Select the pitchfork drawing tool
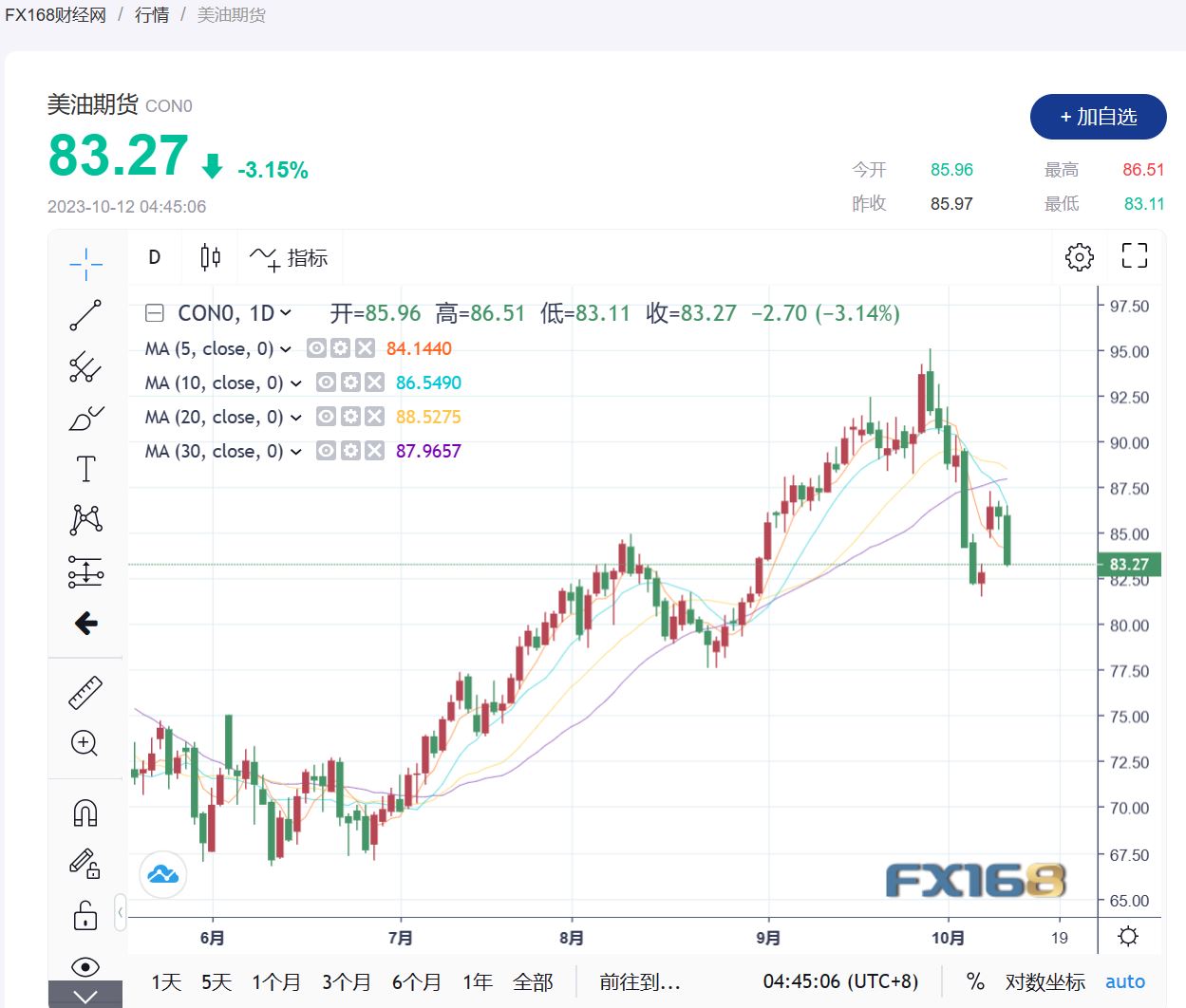The width and height of the screenshot is (1186, 1008). (85, 366)
